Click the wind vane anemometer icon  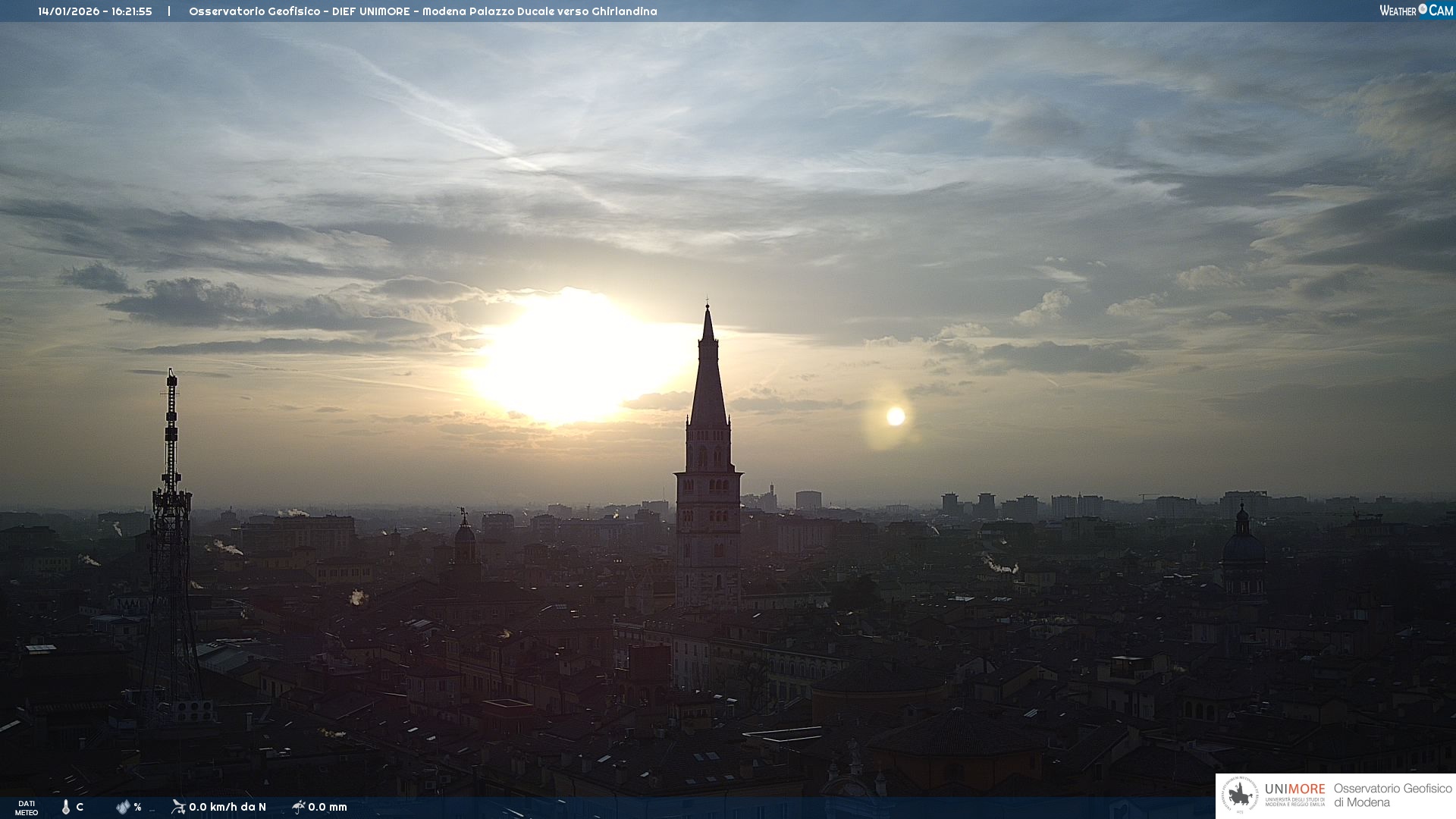coord(178,807)
